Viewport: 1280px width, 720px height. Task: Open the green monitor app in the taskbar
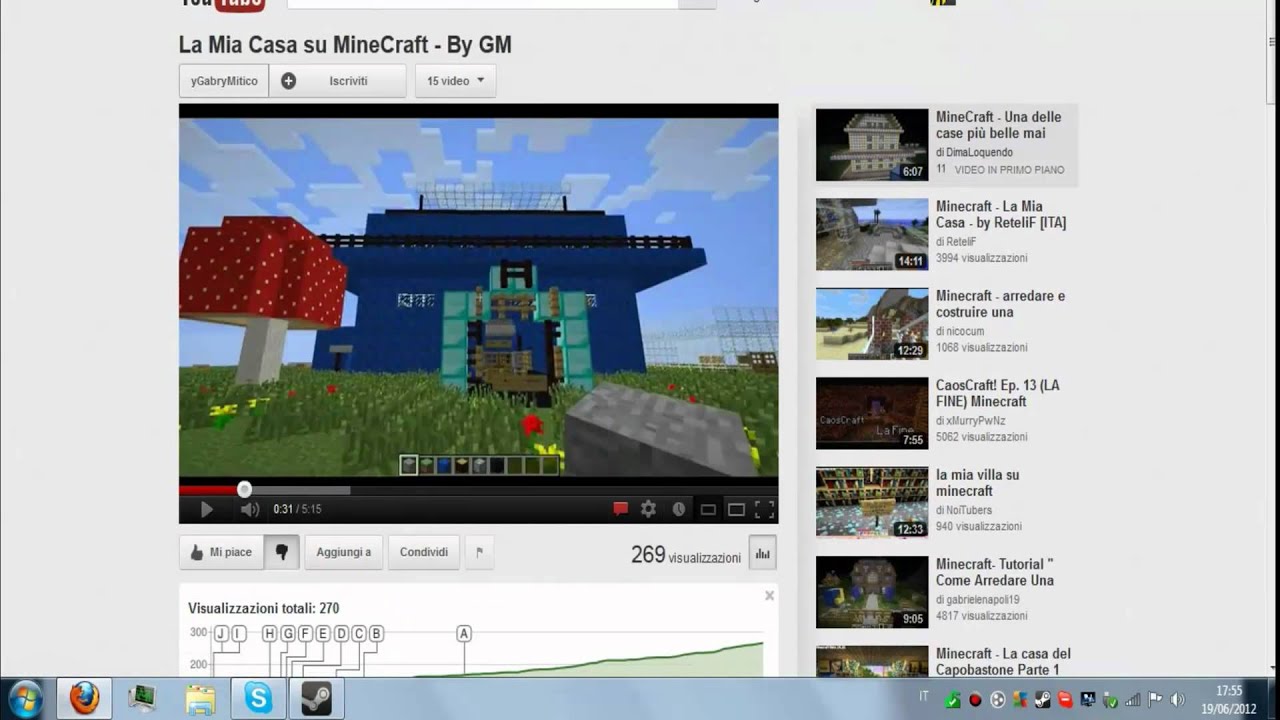pos(142,698)
